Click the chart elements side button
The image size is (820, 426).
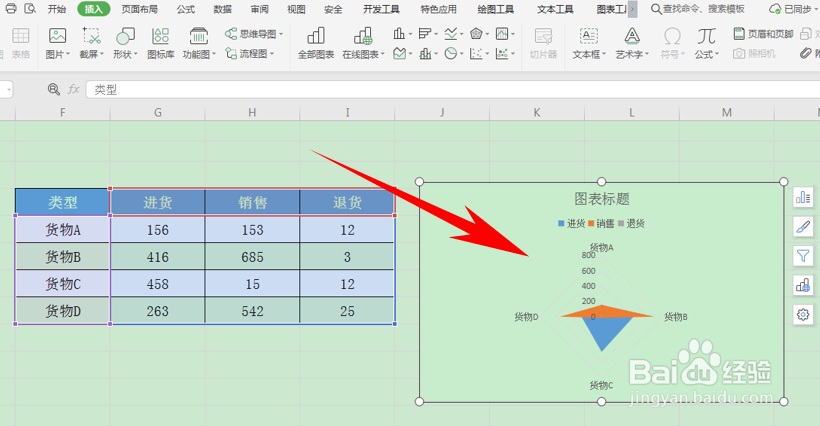click(x=803, y=198)
